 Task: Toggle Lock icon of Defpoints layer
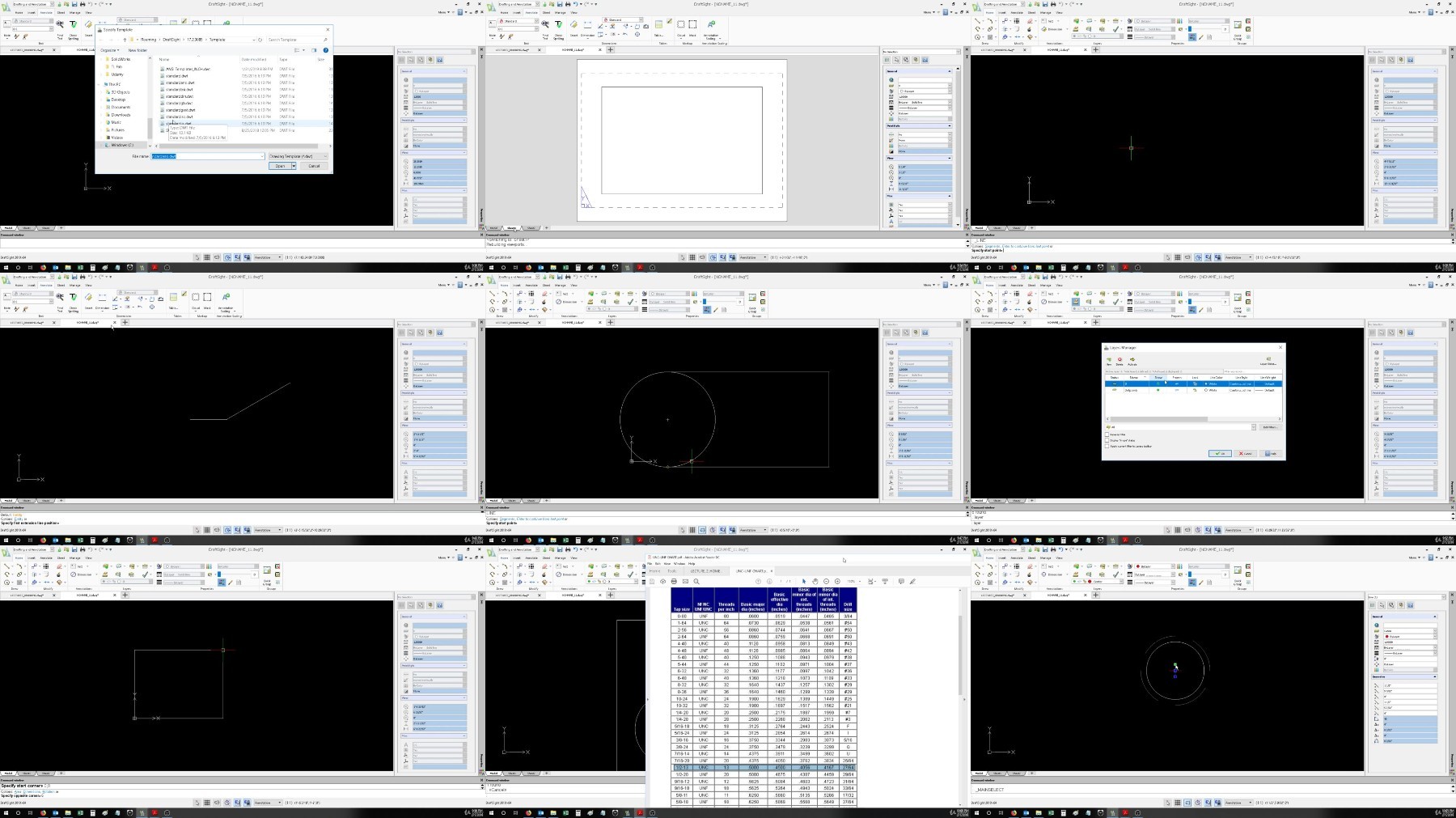1195,390
